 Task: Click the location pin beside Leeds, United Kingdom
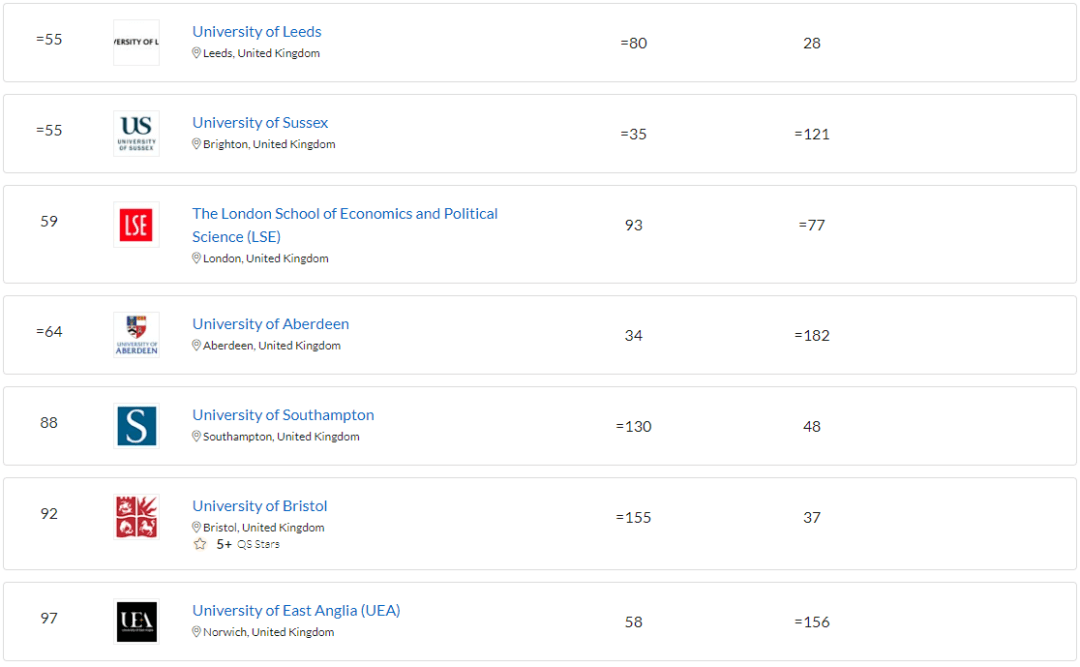(x=196, y=53)
